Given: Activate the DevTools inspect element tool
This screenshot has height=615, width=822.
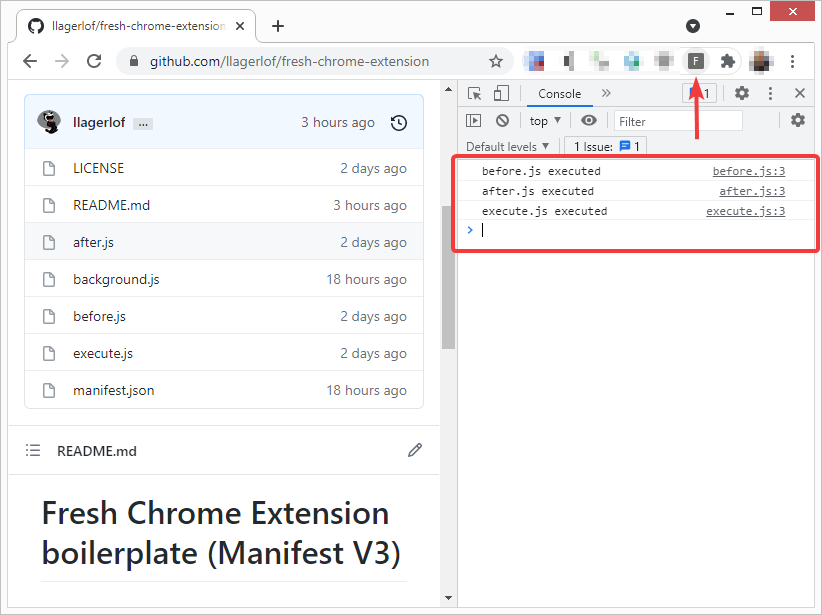Looking at the screenshot, I should click(x=474, y=93).
